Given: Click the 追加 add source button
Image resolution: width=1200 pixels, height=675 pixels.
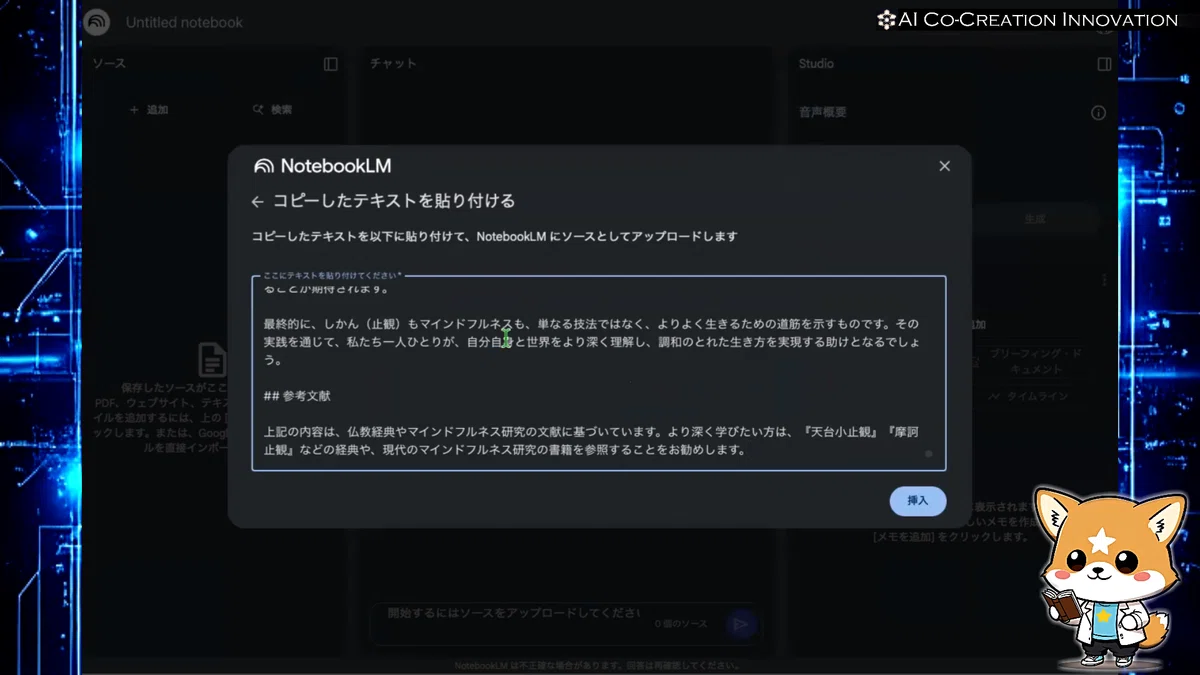Looking at the screenshot, I should point(149,110).
